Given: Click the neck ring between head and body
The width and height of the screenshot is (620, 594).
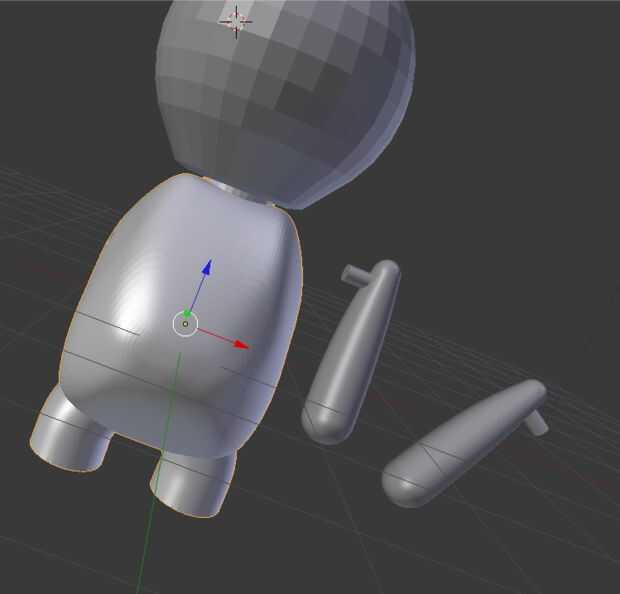Looking at the screenshot, I should coord(237,192).
